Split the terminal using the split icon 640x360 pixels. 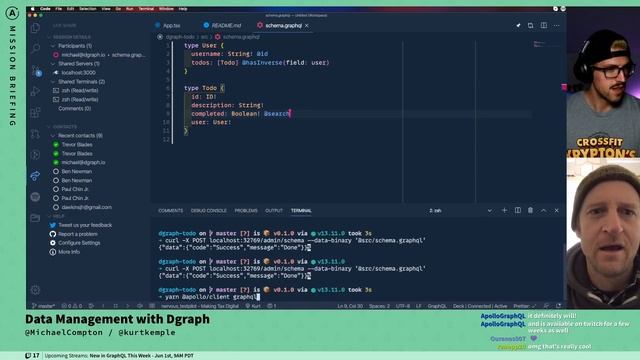pyautogui.click(x=518, y=210)
